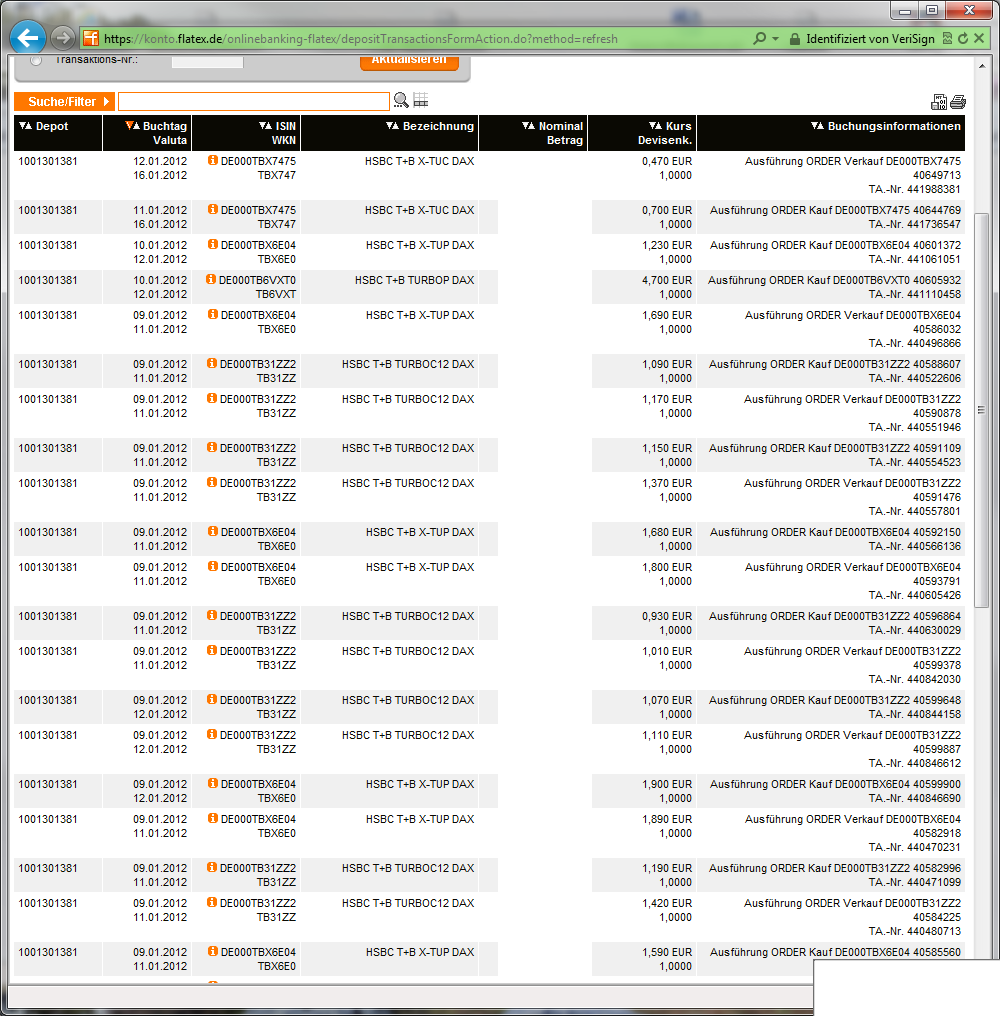Viewport: 1000px width, 1016px height.
Task: Click the WKN text TBX747 dated 12.01.2012
Action: pos(277,175)
